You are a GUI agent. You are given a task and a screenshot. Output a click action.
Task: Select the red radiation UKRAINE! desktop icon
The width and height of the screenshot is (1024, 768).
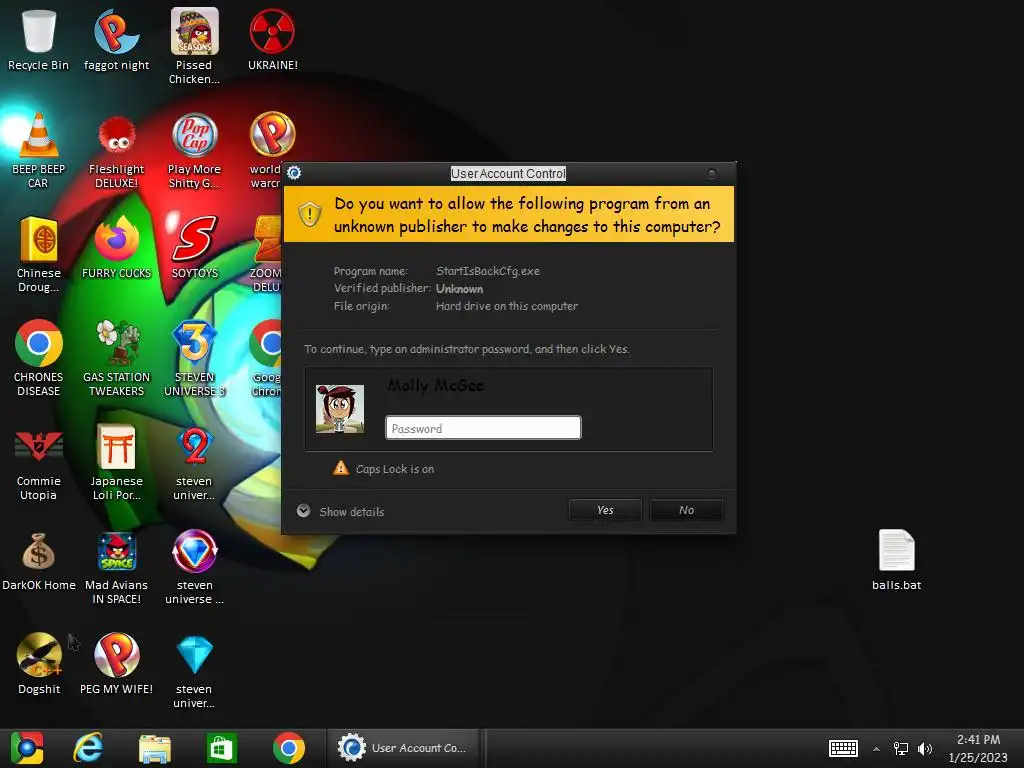click(272, 39)
